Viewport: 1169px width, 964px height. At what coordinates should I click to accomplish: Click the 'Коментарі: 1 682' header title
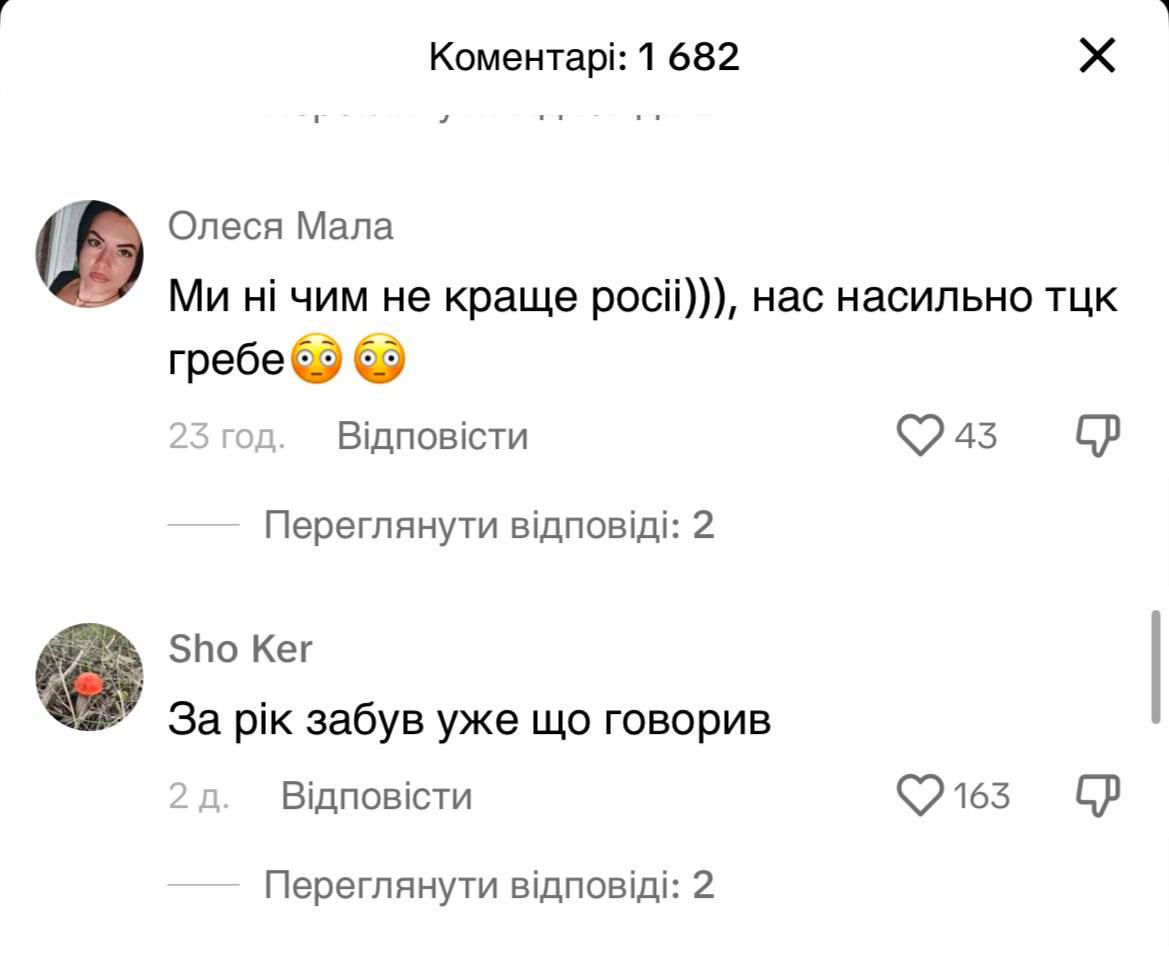click(x=584, y=58)
